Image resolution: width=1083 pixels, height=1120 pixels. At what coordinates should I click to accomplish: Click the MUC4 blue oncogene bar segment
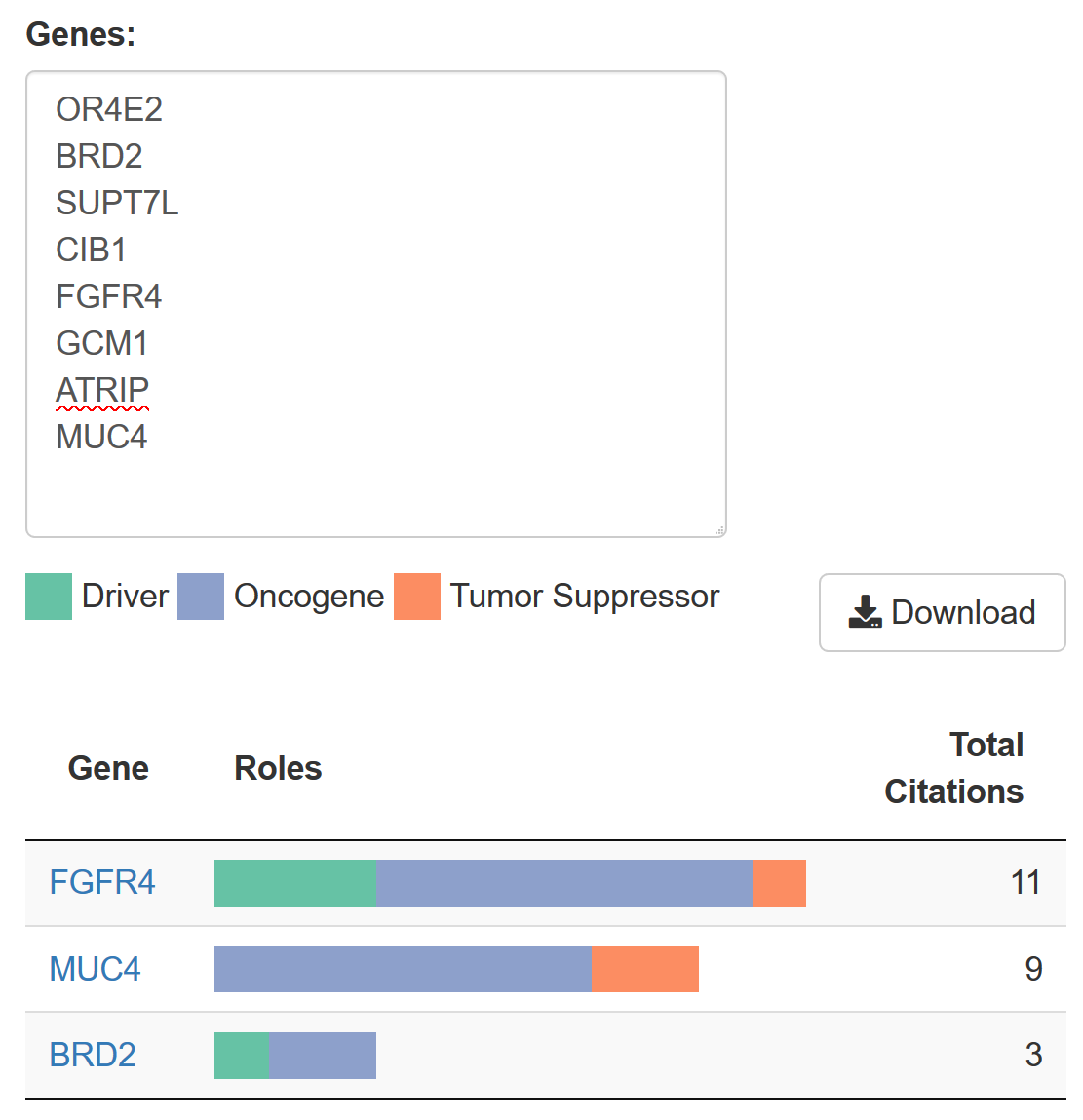click(x=403, y=969)
